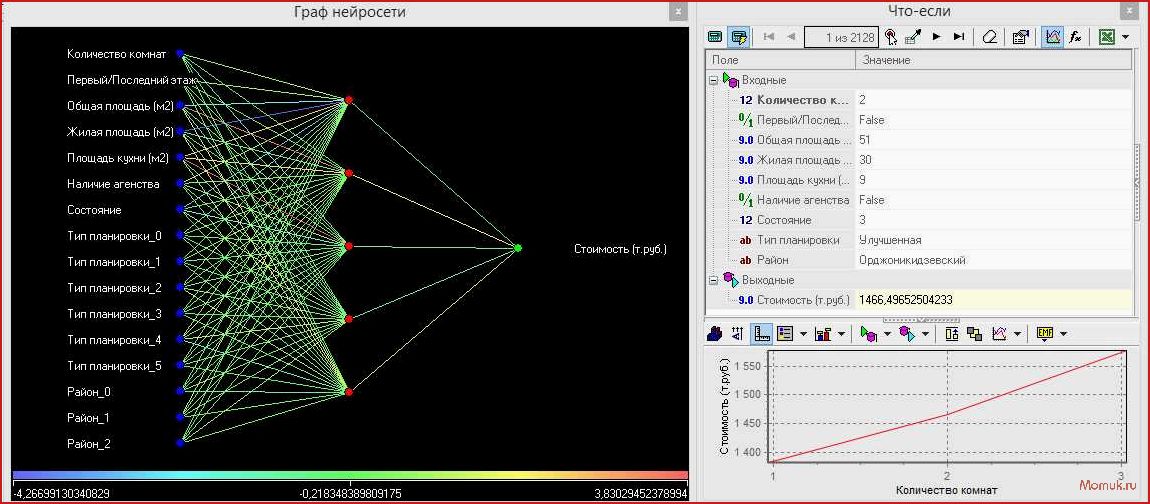Click the red price curve in chart
1150x504 pixels.
click(x=949, y=414)
